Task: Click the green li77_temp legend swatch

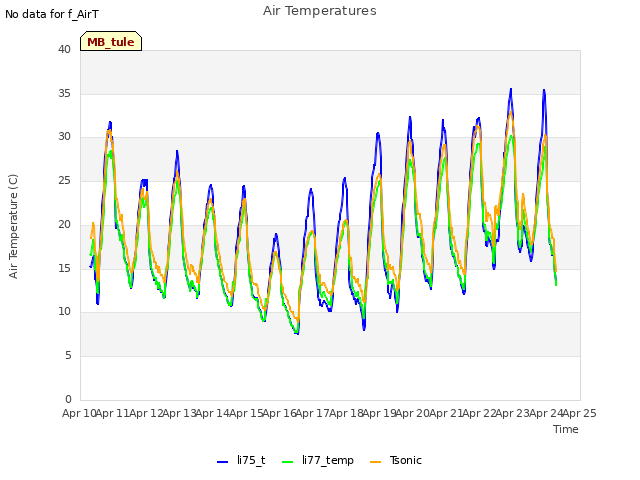Action: click(288, 462)
